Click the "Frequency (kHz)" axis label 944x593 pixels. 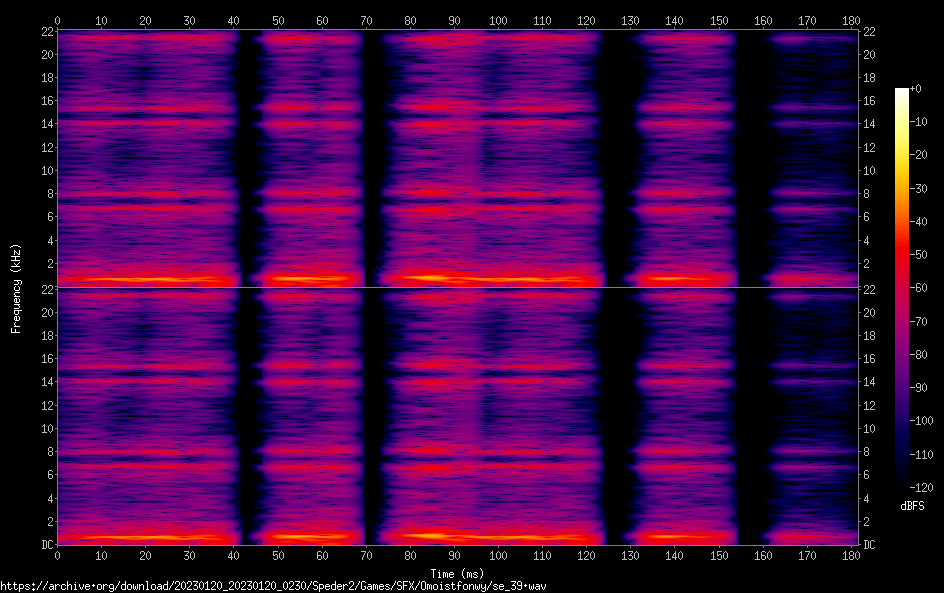(16, 288)
